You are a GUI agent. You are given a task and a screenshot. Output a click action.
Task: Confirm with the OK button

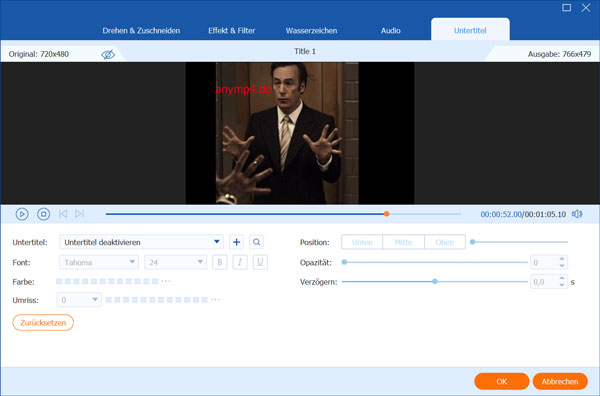click(502, 381)
